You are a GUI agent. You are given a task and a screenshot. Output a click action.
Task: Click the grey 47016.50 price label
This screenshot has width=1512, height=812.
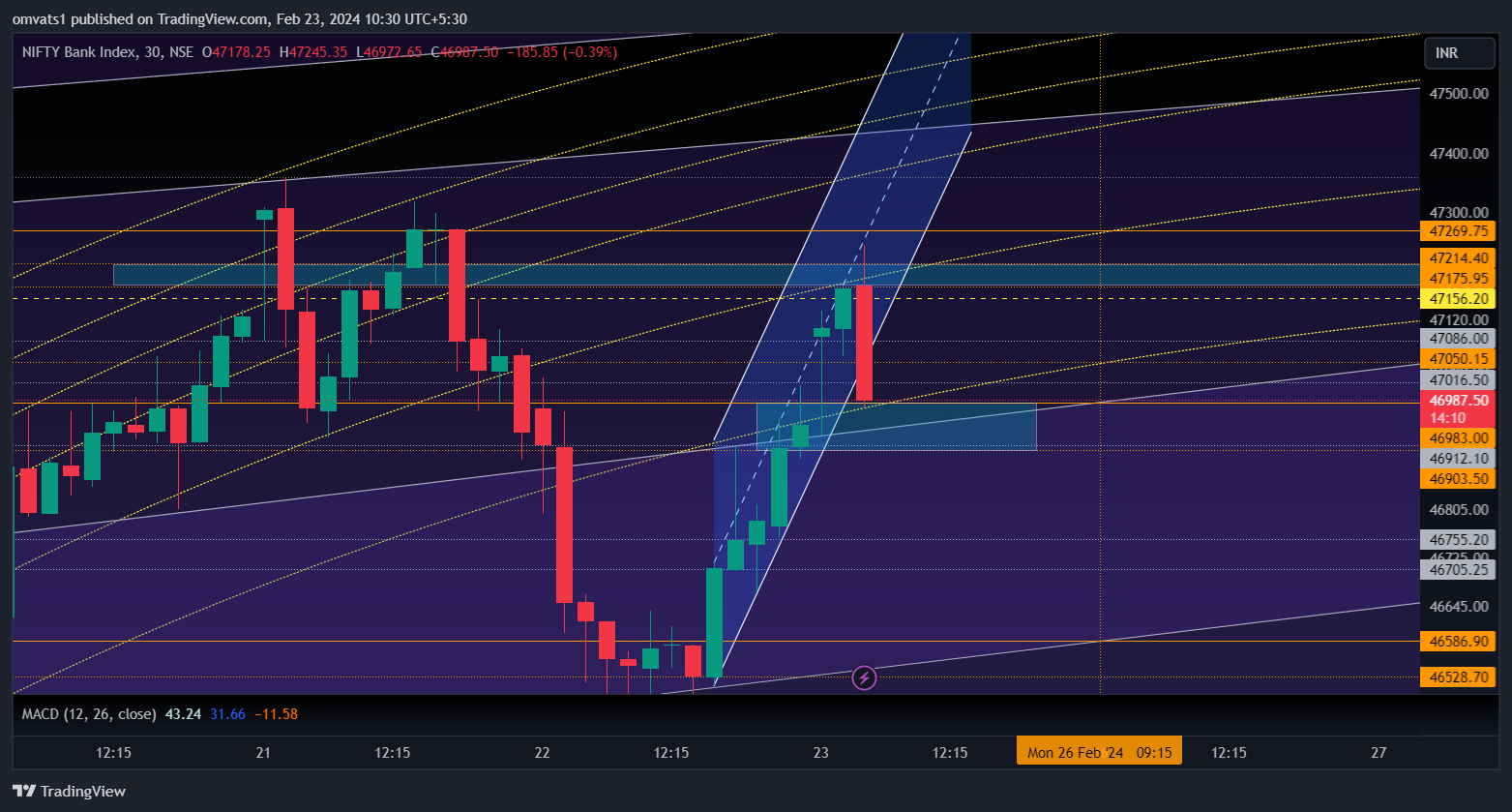(1458, 380)
